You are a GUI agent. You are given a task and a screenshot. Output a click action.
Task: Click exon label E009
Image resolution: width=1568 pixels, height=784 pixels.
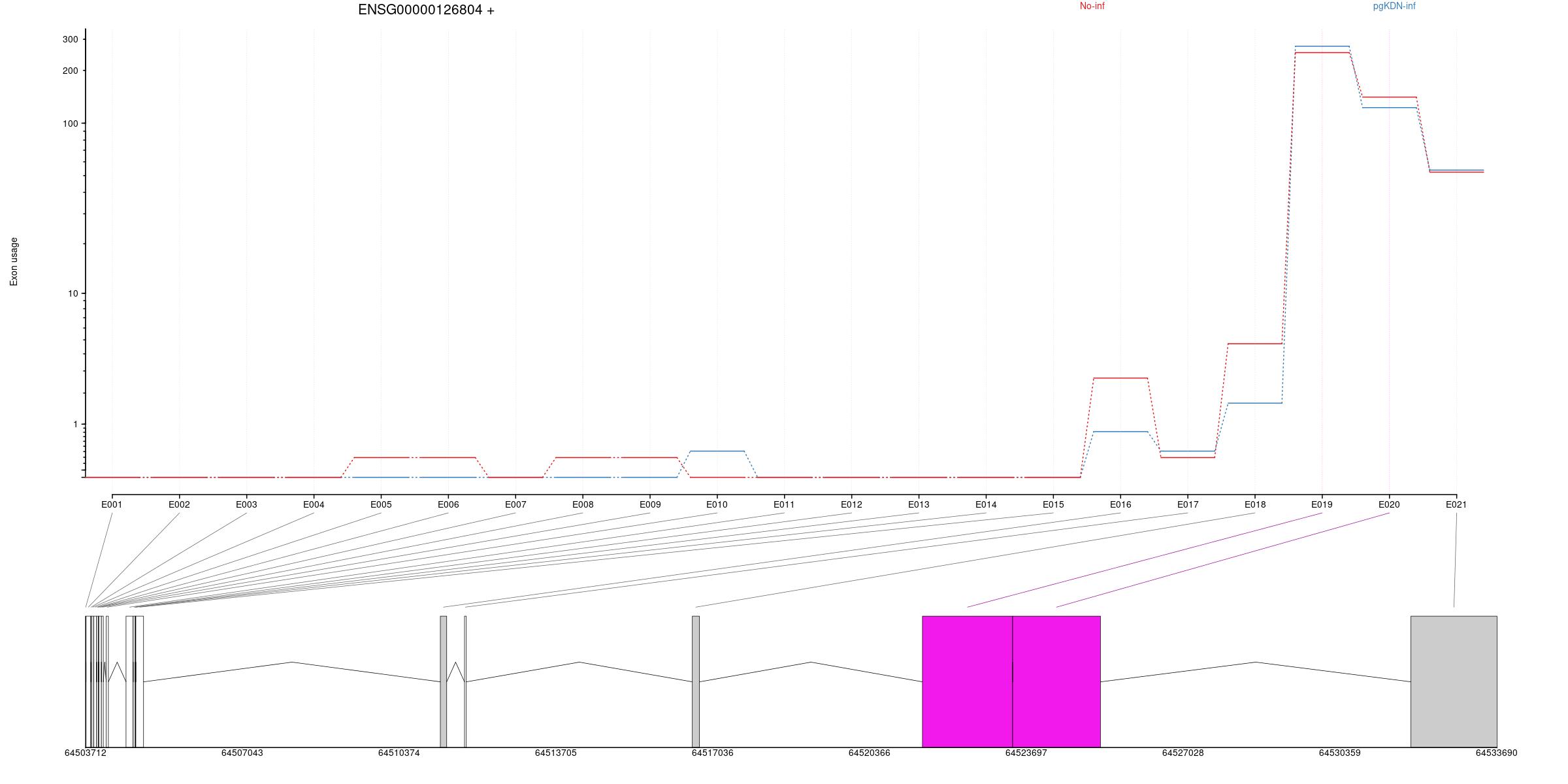650,504
